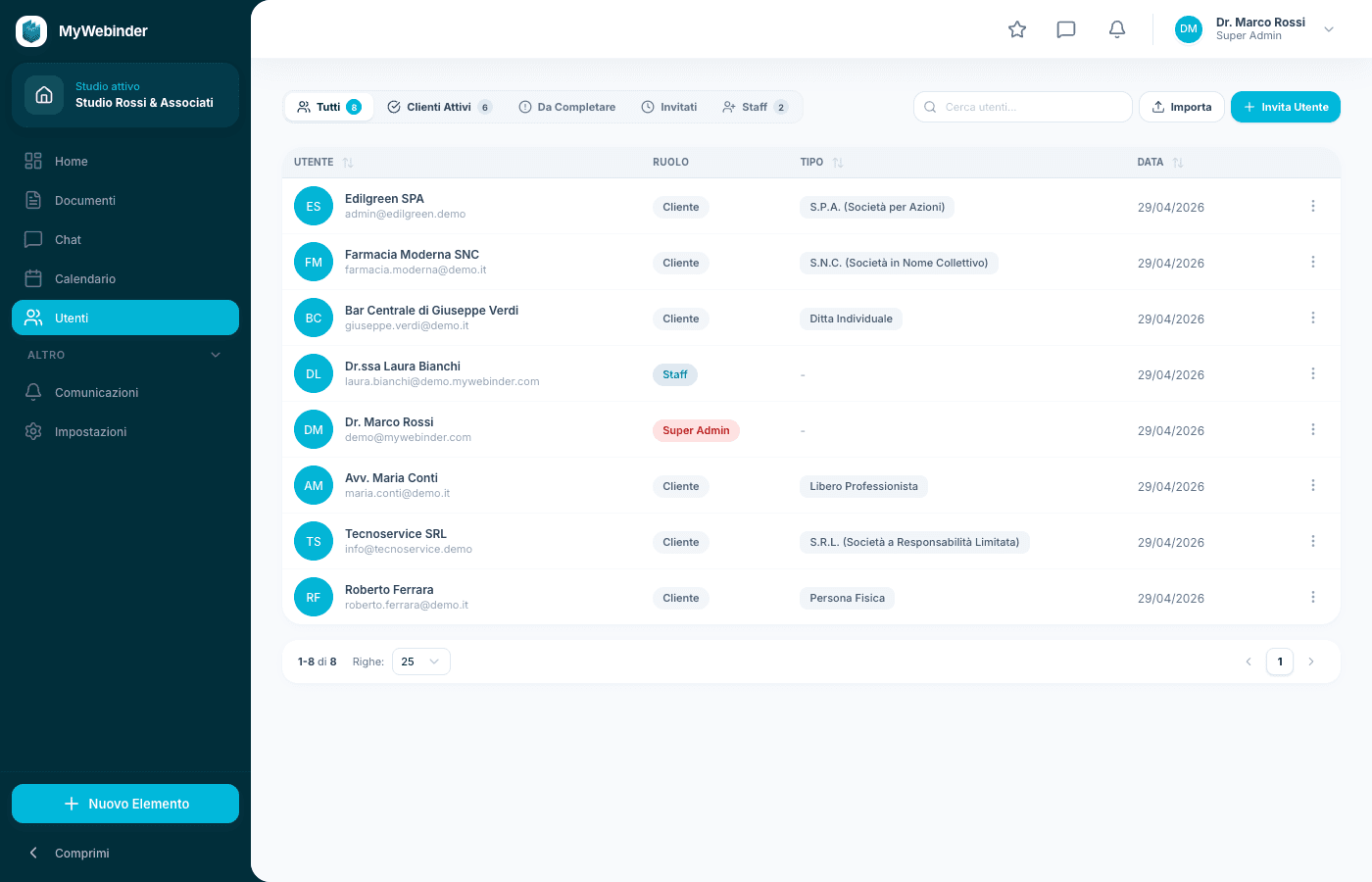The image size is (1372, 882).
Task: Open the Righe rows-per-page dropdown
Action: (x=421, y=661)
